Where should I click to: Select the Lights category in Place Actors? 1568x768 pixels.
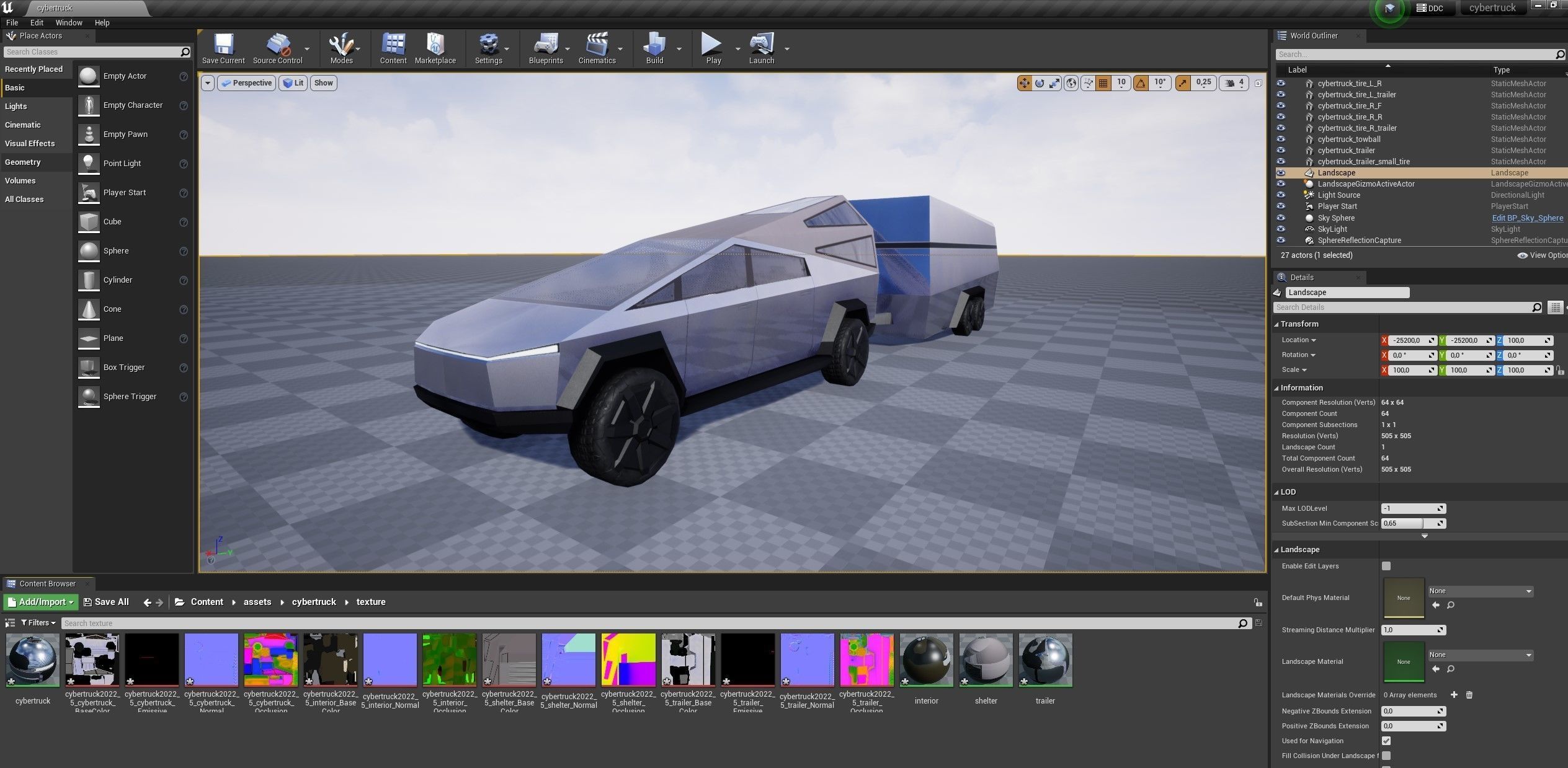click(36, 107)
